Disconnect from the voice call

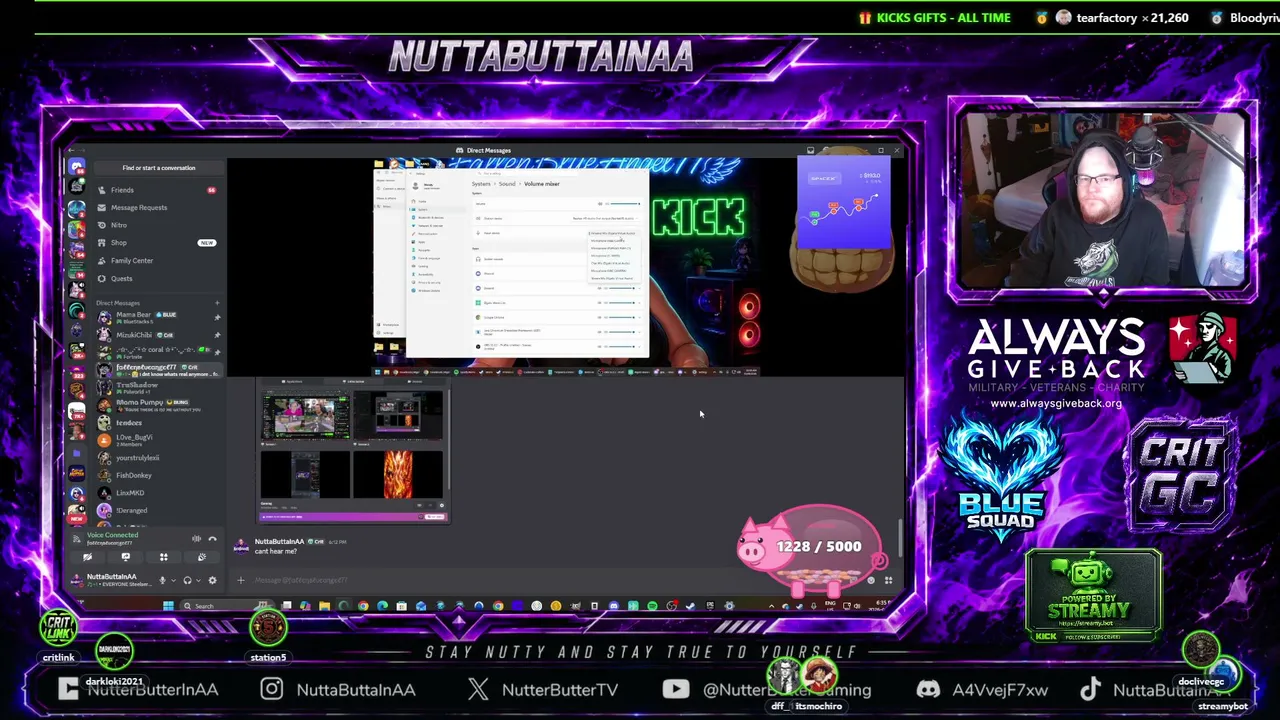coord(212,539)
